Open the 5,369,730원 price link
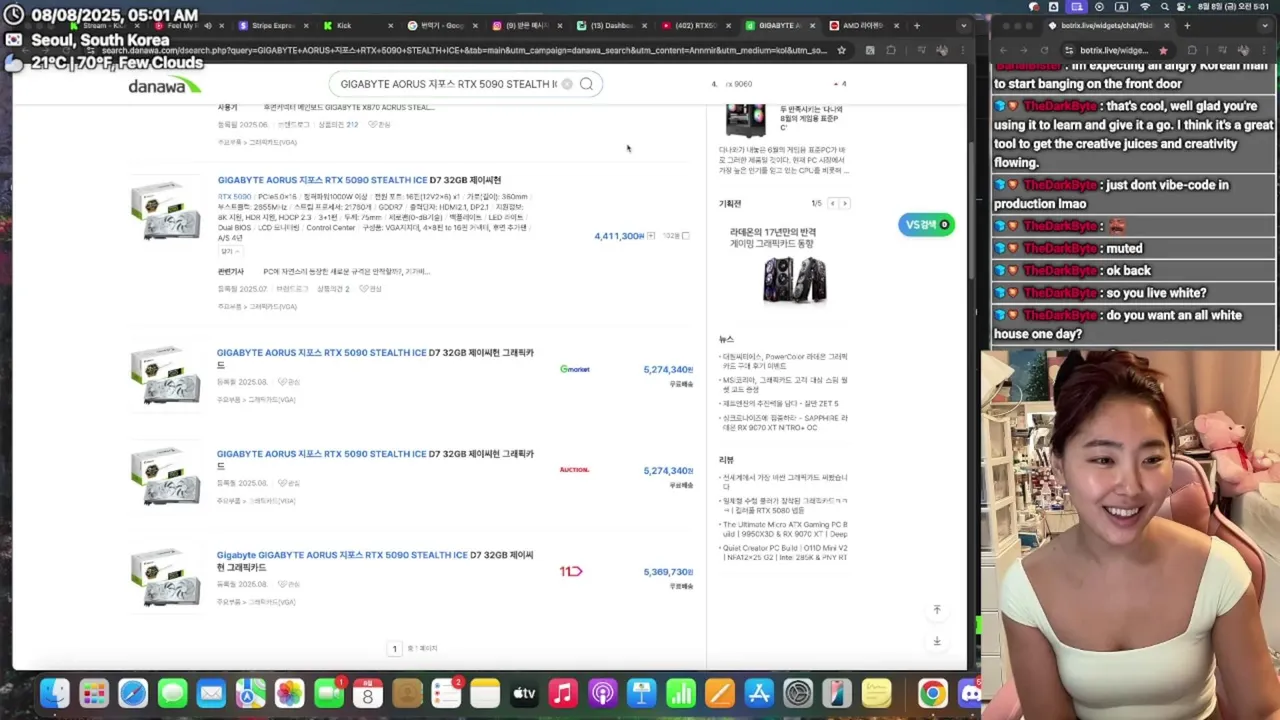This screenshot has height=720, width=1280. click(x=668, y=572)
